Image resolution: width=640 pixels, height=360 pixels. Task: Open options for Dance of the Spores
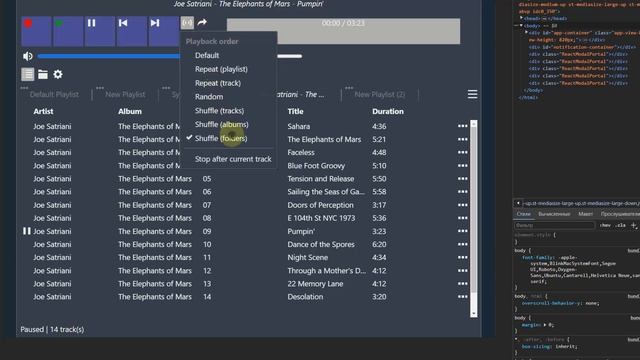point(462,244)
